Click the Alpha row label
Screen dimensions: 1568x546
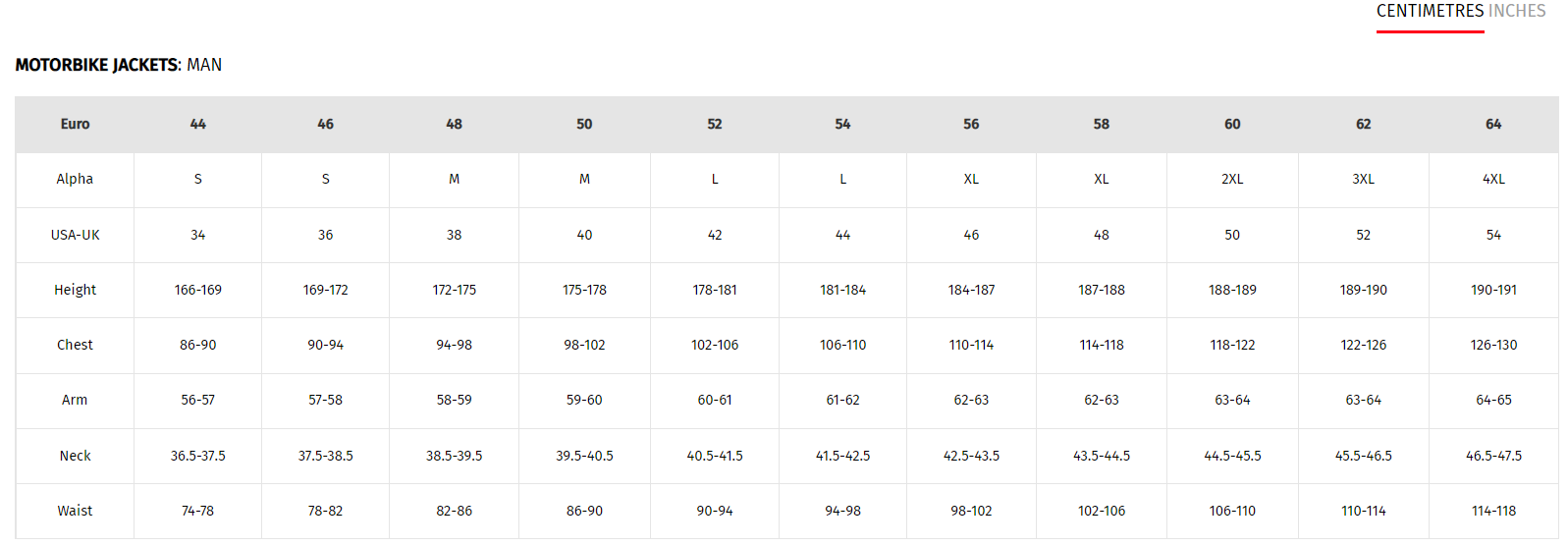75,179
